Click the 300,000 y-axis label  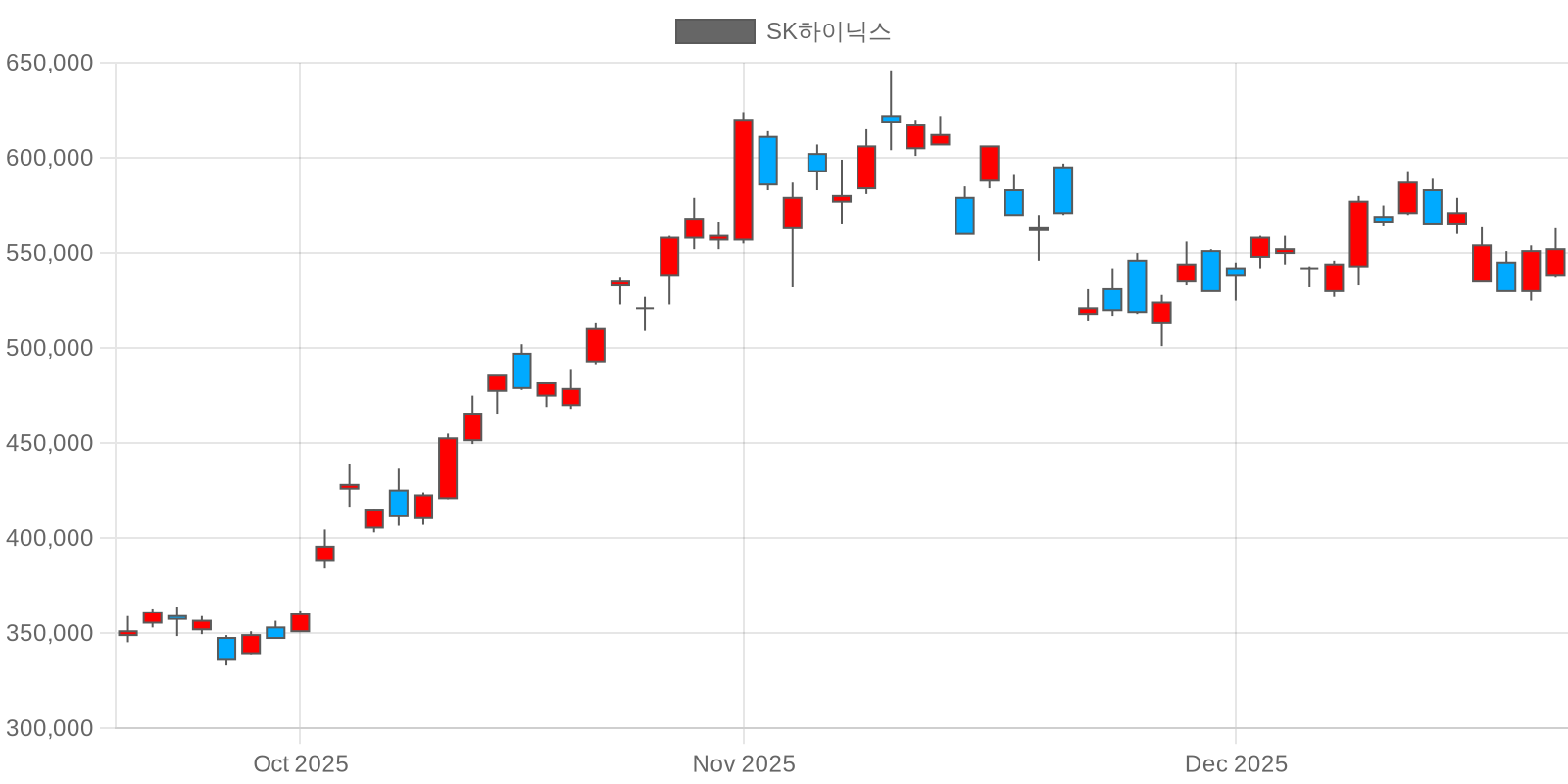click(x=50, y=728)
